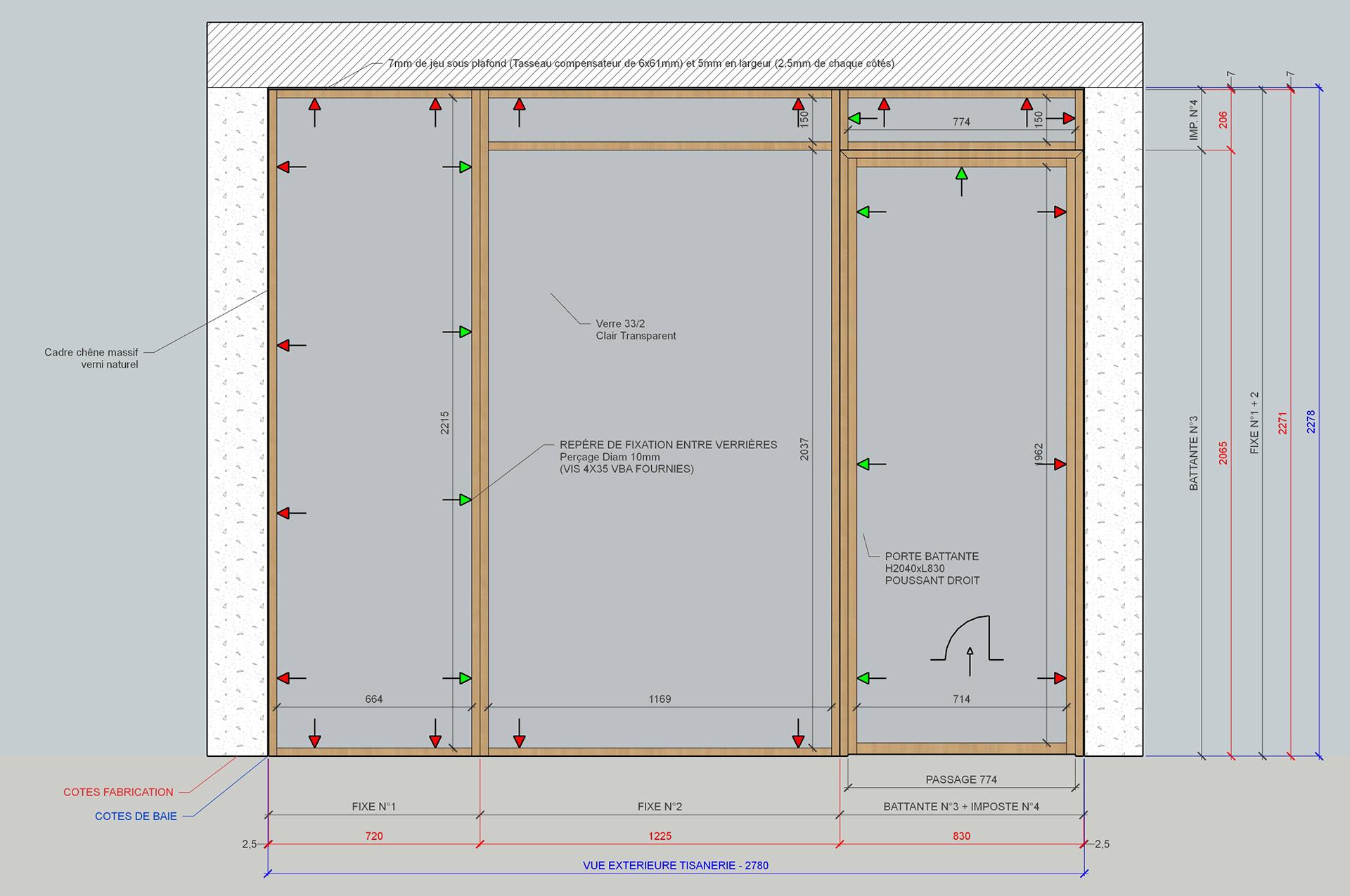Click the vertical 'FIXE N°1 + 2' label

click(1254, 423)
